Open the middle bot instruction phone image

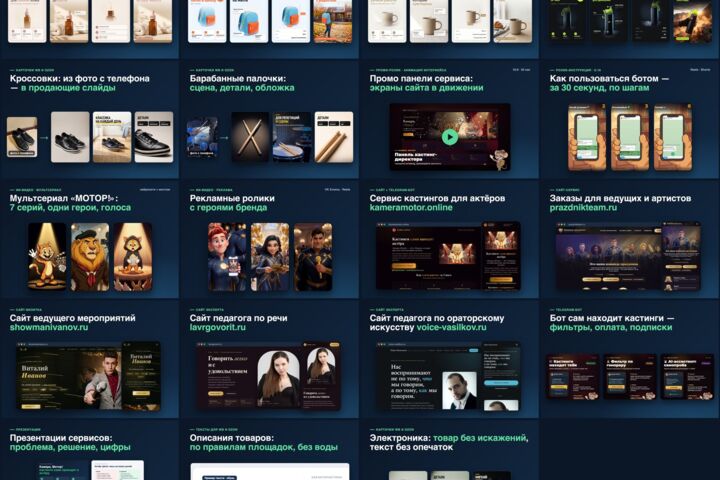(630, 137)
